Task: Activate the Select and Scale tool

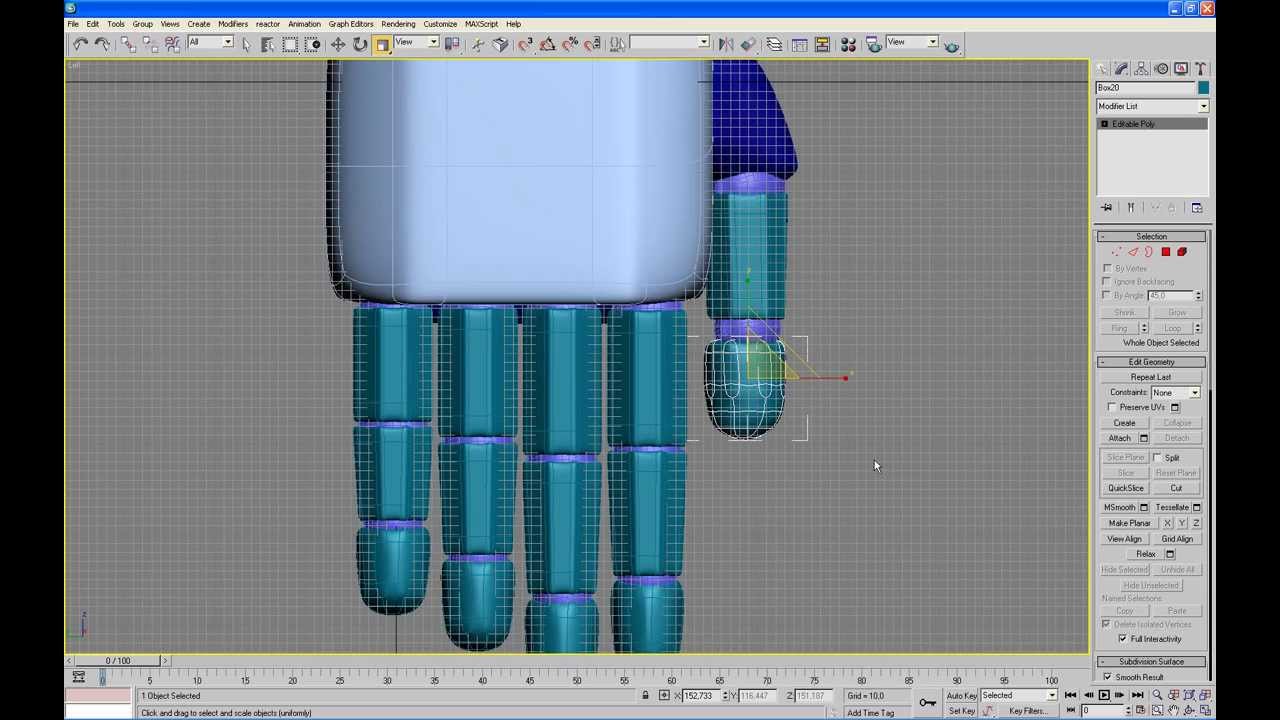Action: (382, 44)
